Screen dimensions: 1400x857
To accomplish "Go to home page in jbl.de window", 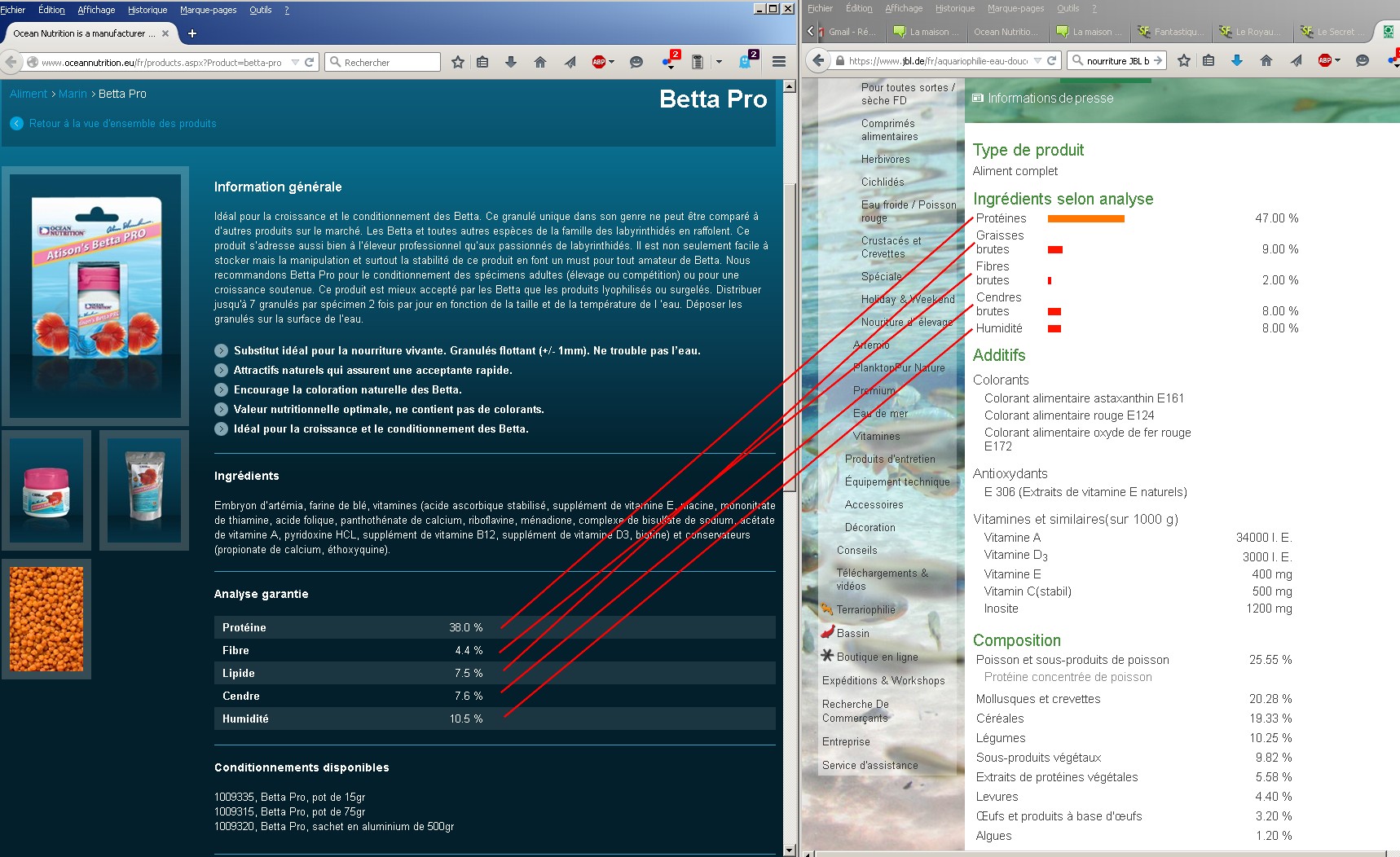I will [x=1266, y=60].
